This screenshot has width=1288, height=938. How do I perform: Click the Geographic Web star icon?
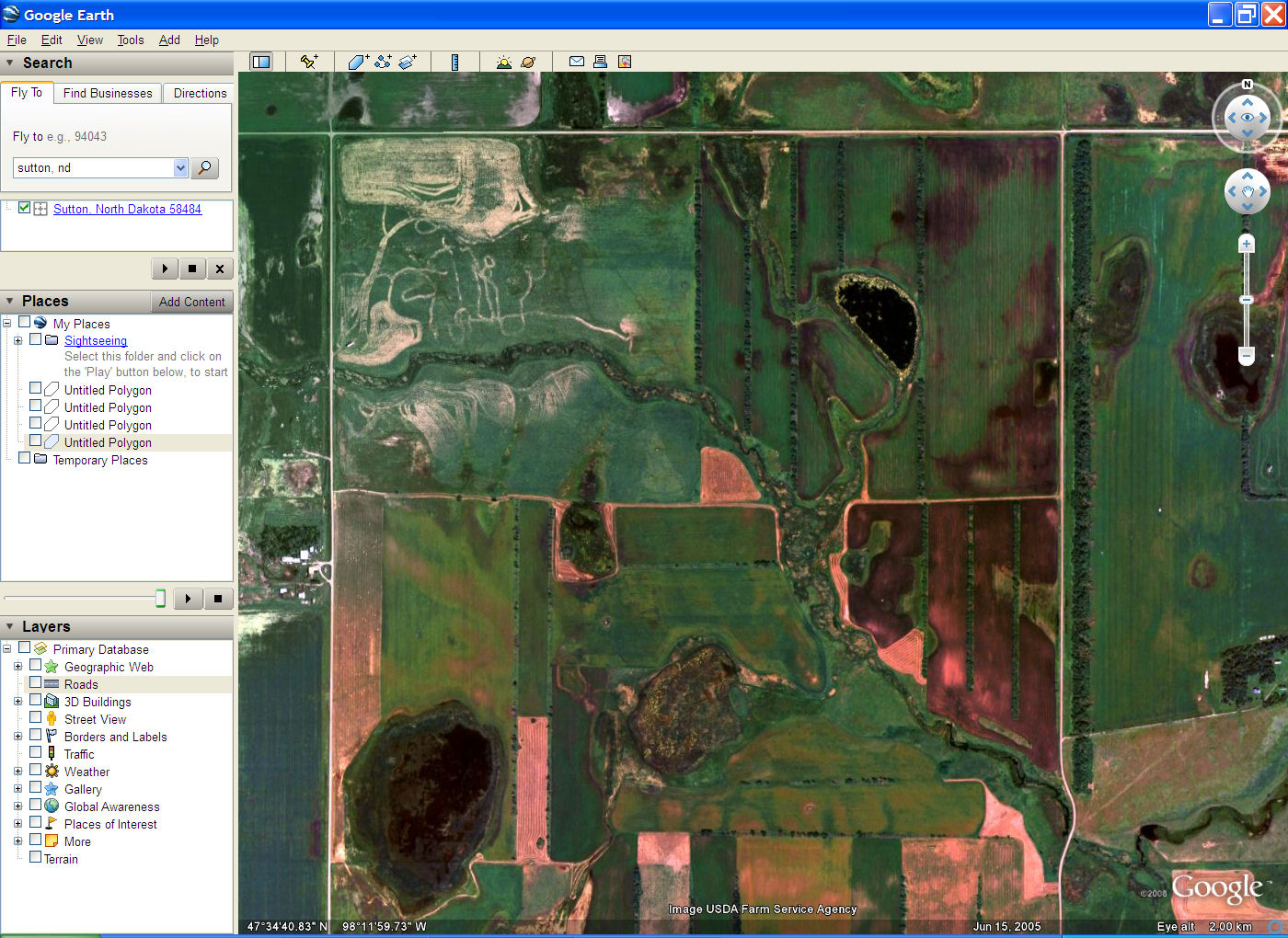pyautogui.click(x=52, y=667)
